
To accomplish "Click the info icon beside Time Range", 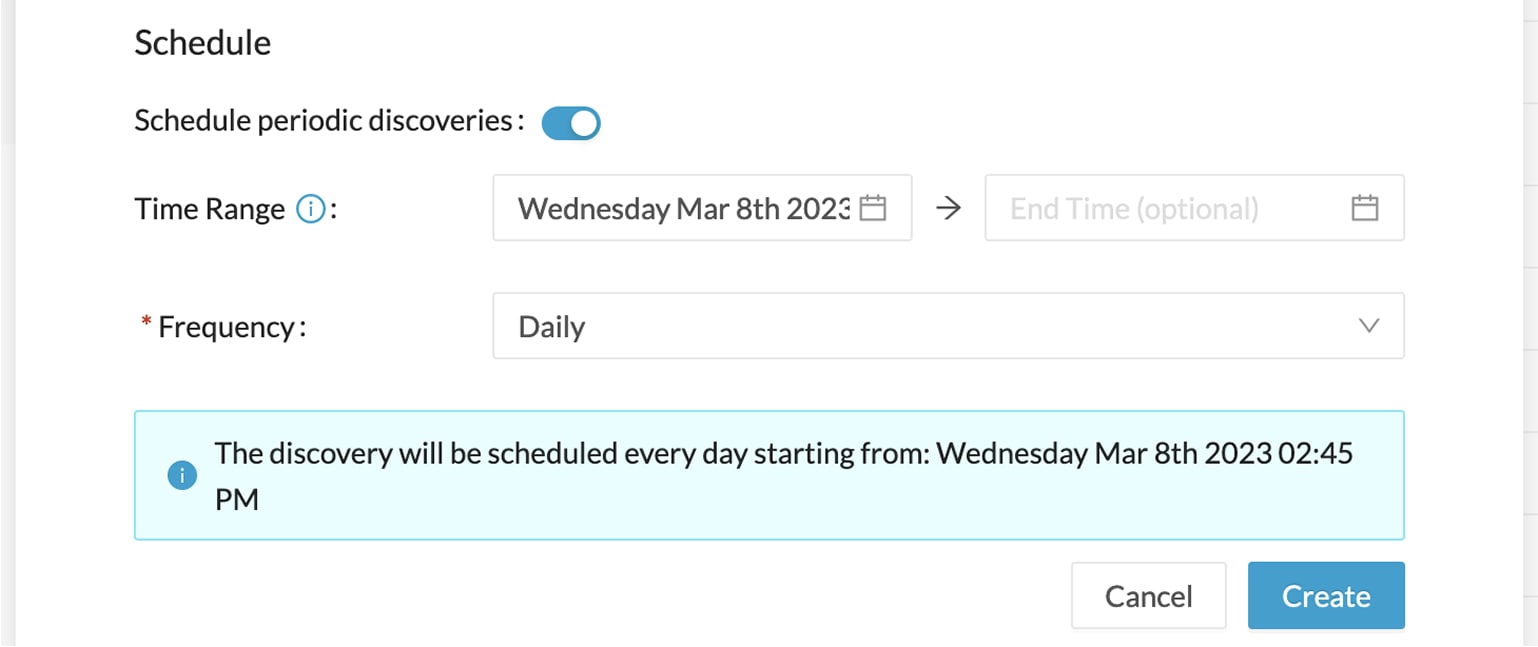I will (311, 209).
